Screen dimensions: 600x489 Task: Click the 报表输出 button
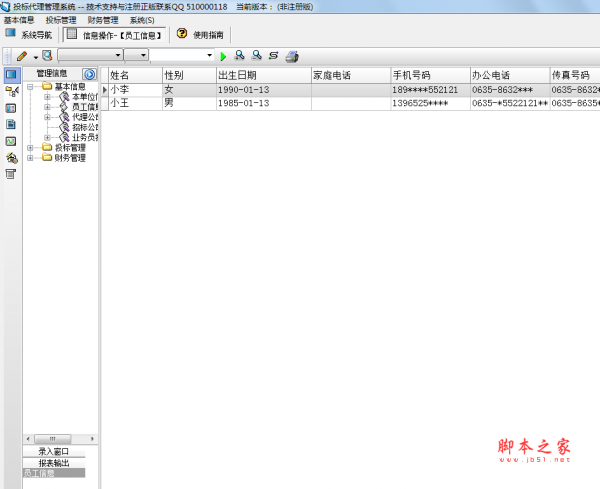coord(54,463)
